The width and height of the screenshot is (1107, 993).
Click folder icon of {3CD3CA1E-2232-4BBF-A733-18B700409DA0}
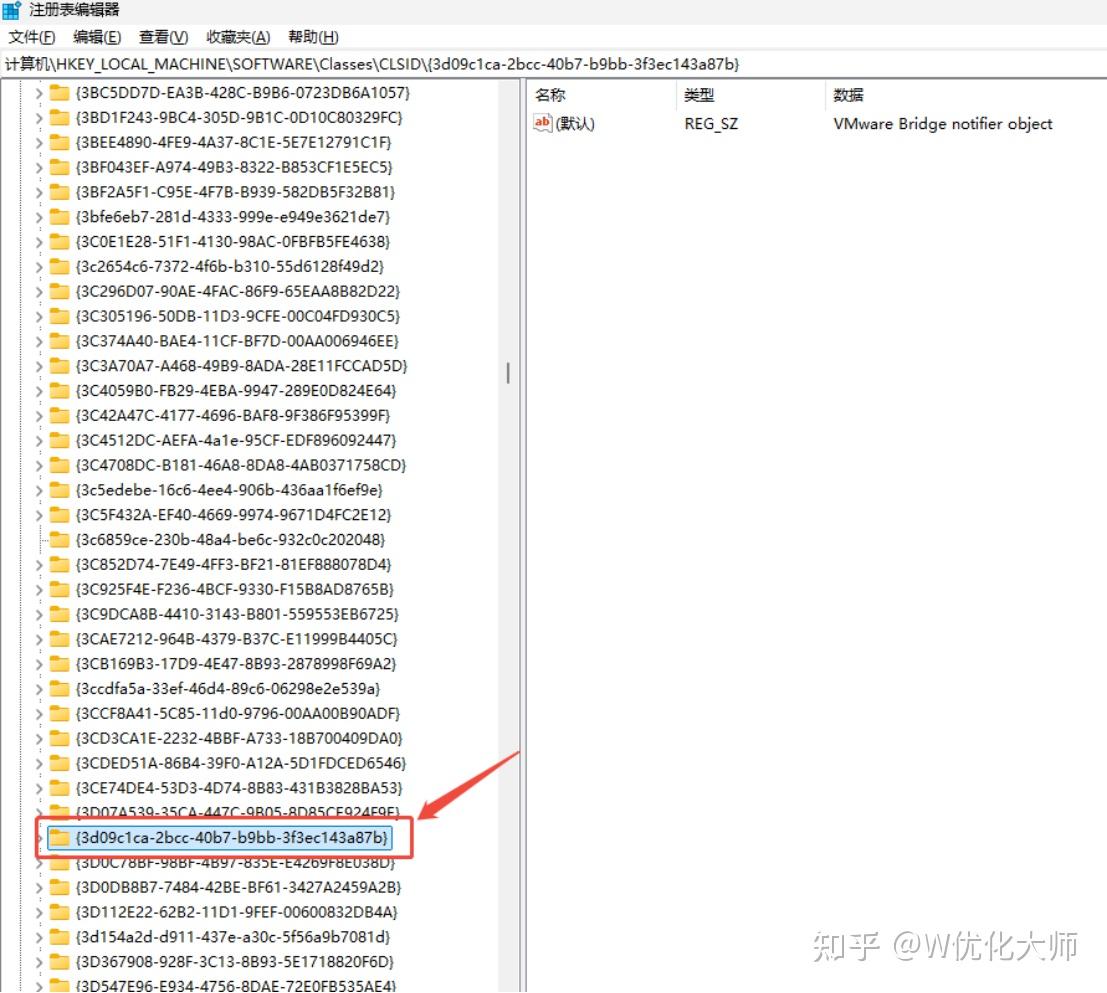59,738
